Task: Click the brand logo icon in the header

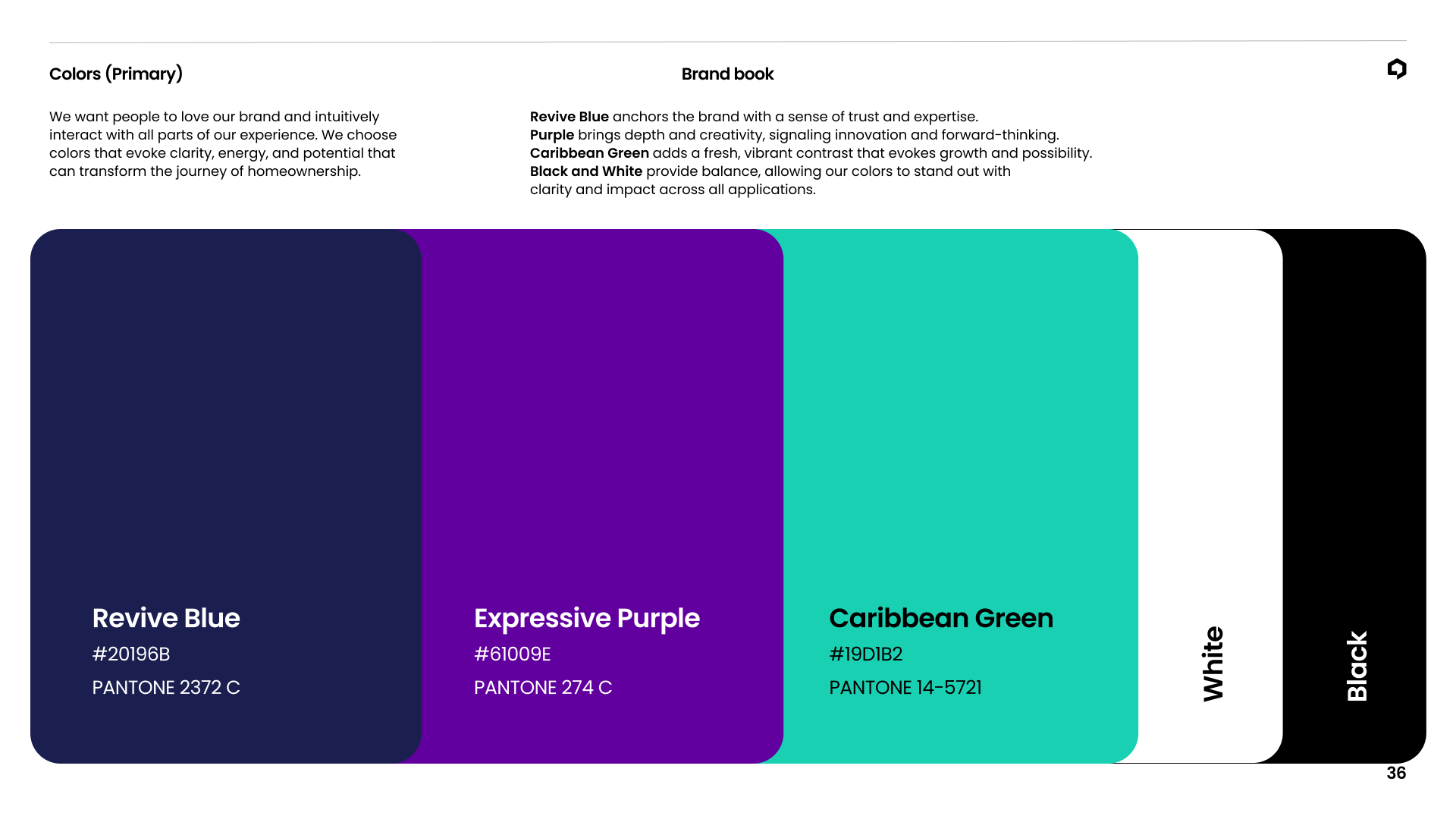Action: (1396, 69)
